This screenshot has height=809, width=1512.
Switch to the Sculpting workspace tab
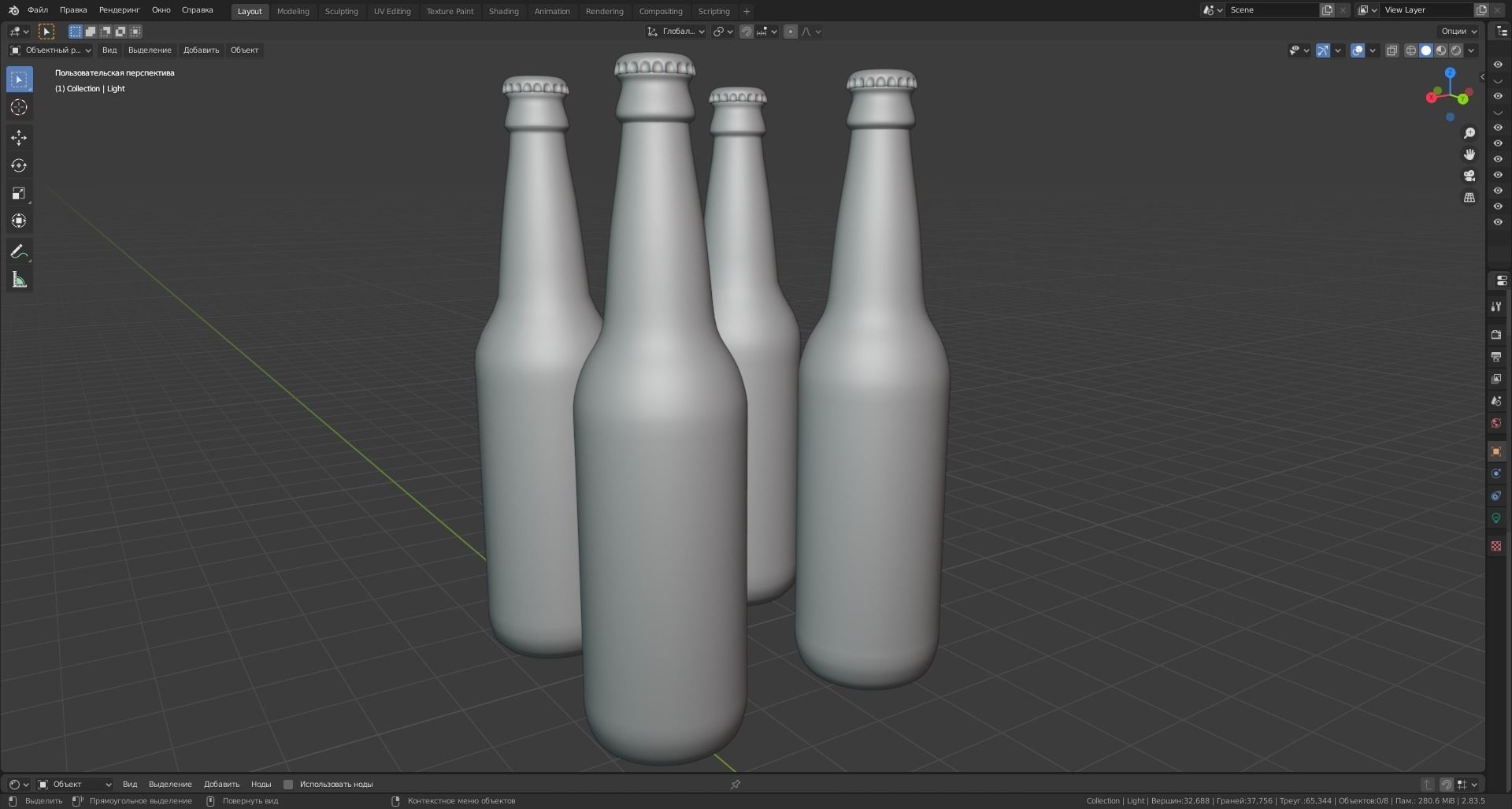(341, 11)
